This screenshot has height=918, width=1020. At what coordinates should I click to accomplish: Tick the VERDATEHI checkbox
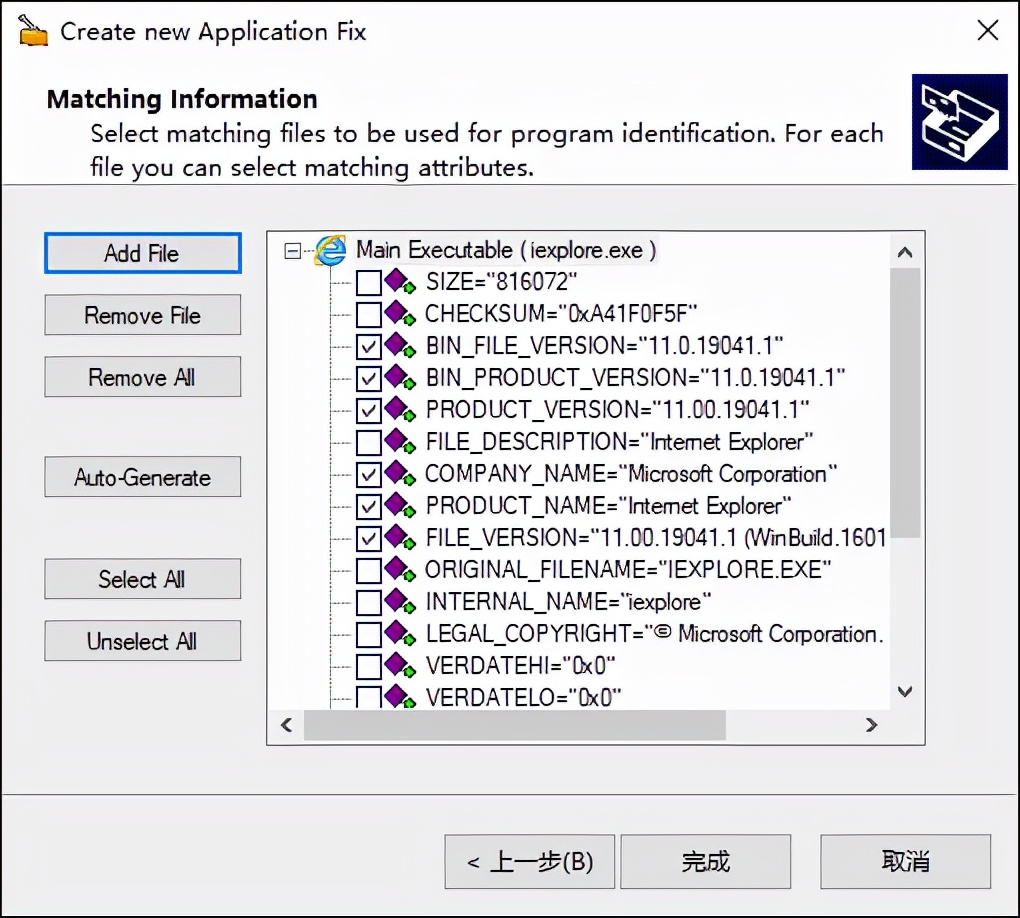[x=369, y=666]
